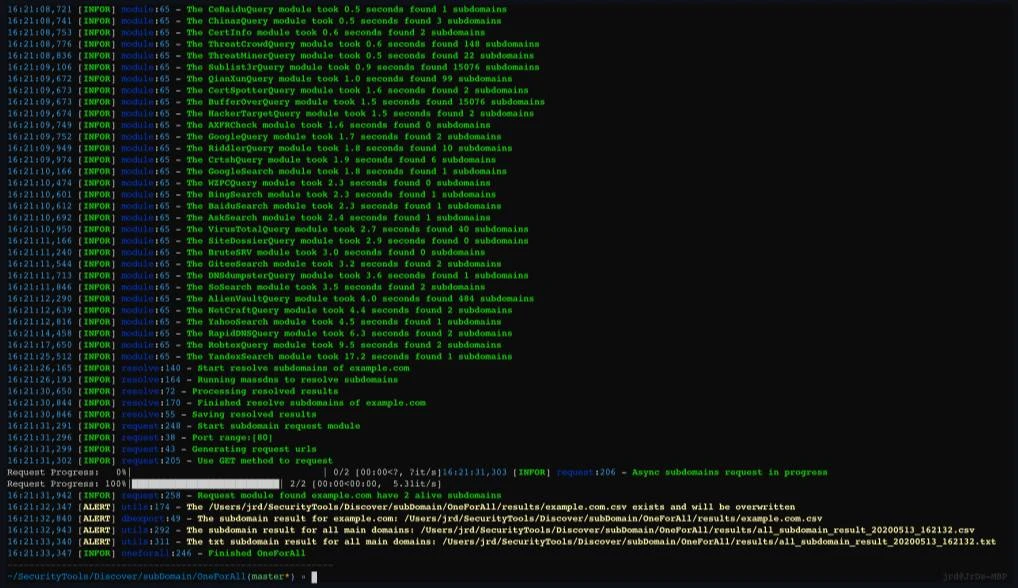Click the CeBaiduQuery module log line

tap(257, 9)
